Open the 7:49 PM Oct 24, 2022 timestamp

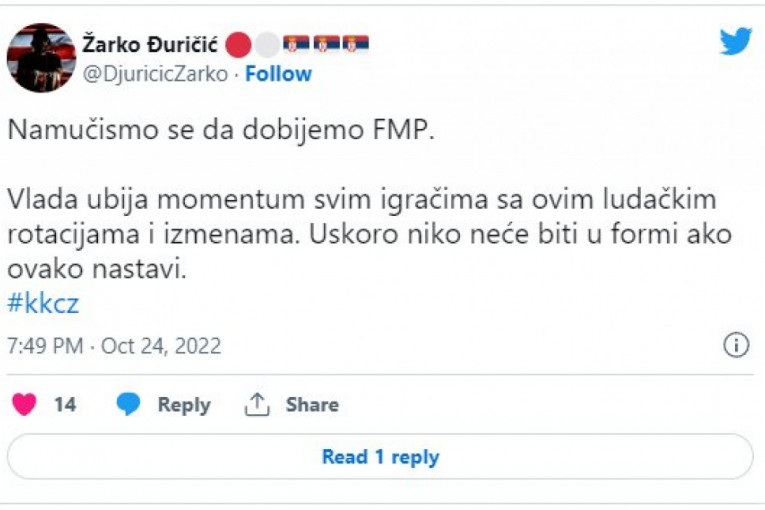(114, 347)
